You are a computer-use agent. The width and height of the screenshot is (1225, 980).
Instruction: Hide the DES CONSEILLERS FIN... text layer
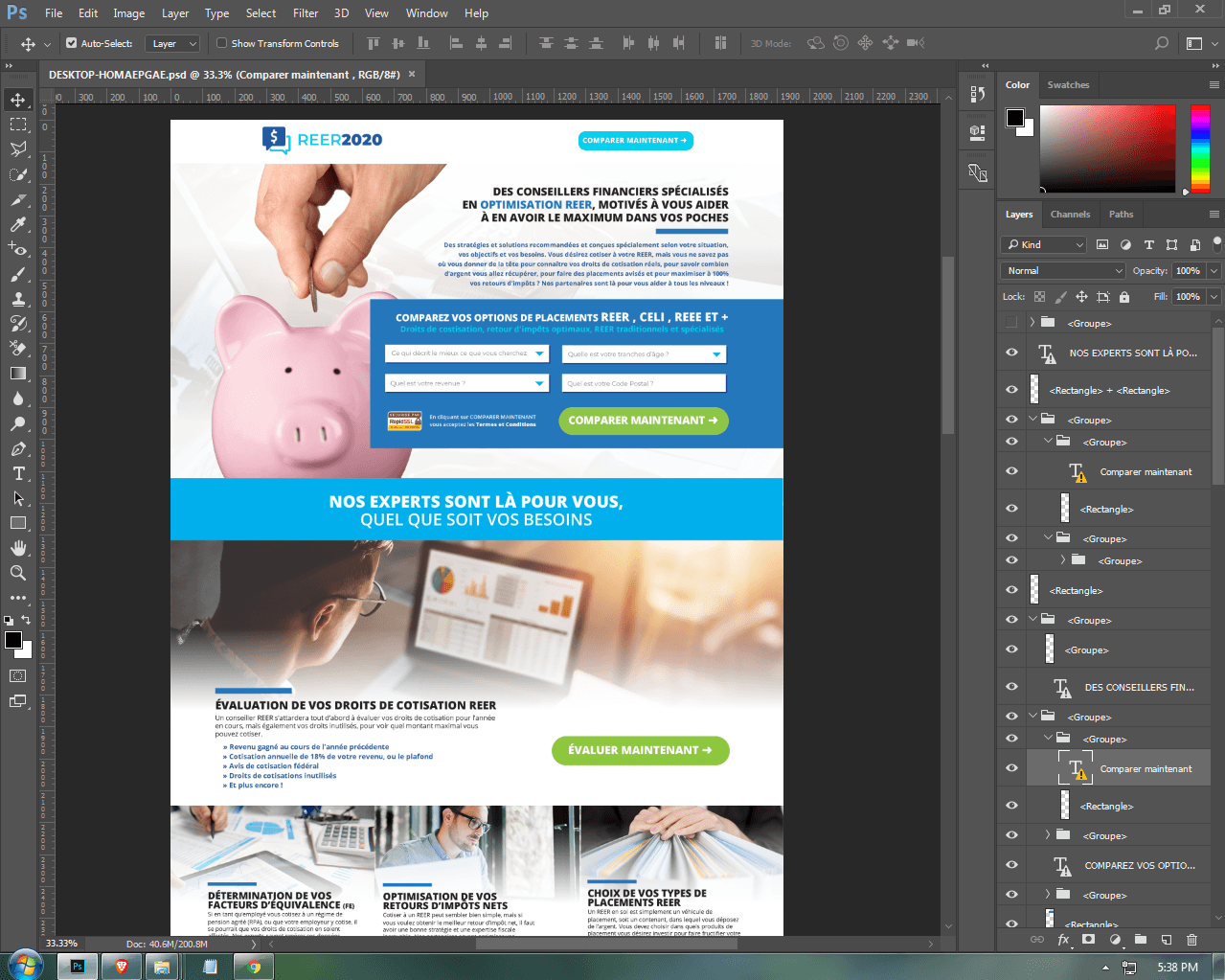pos(1011,687)
